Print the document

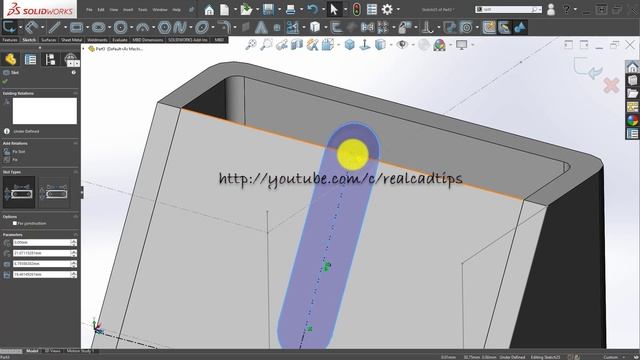click(x=291, y=9)
